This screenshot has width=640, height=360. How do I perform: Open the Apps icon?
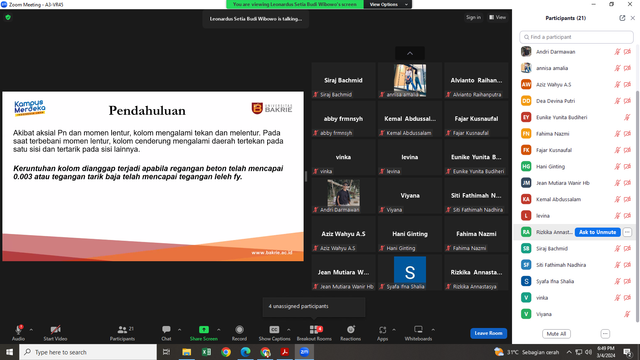382,329
